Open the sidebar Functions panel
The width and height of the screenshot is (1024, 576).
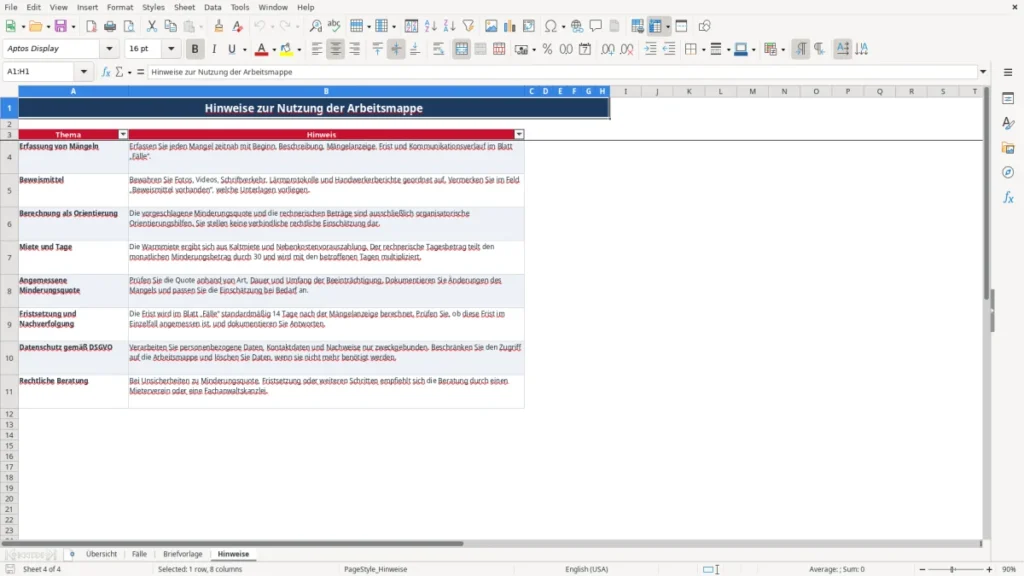[1008, 197]
